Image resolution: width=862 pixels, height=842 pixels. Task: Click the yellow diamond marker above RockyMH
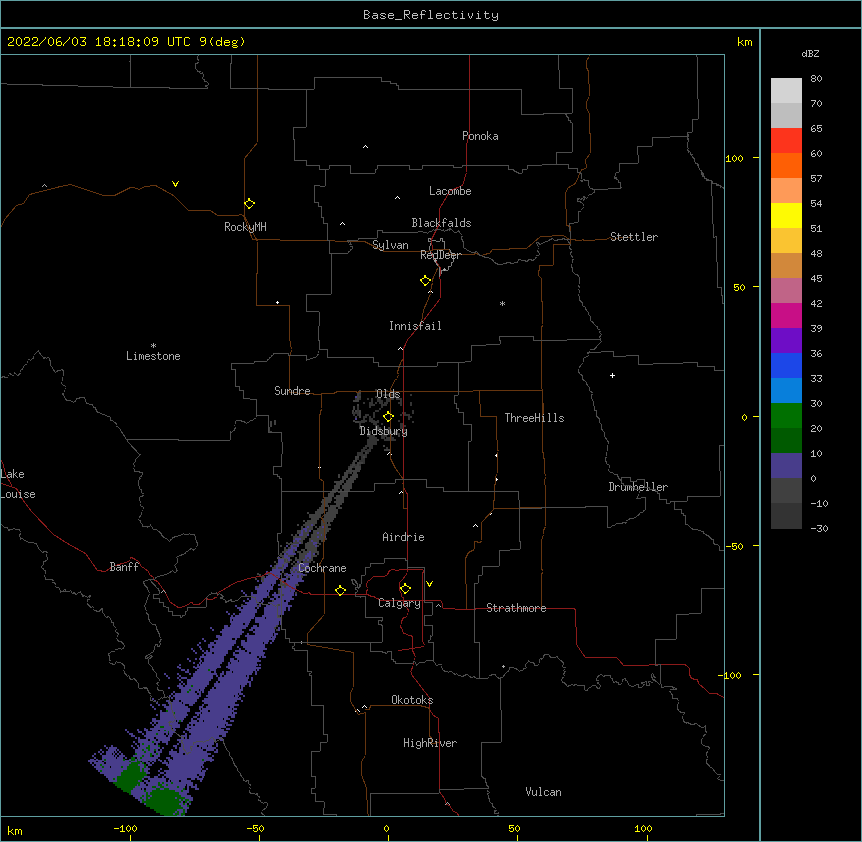(249, 204)
